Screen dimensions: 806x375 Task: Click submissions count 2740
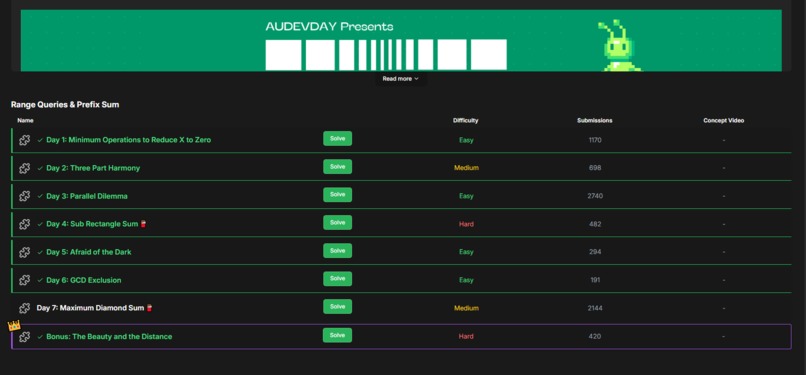[x=595, y=196]
